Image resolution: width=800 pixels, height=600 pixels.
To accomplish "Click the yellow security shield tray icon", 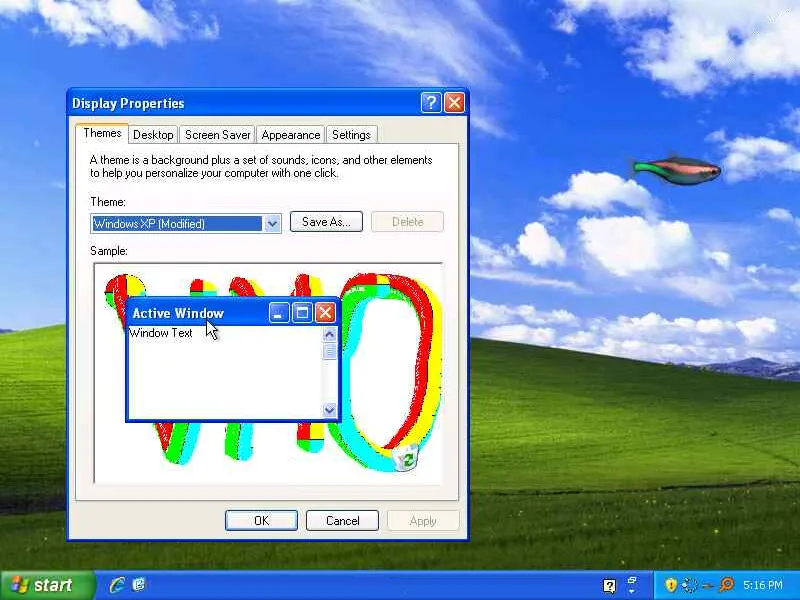I will tap(671, 585).
